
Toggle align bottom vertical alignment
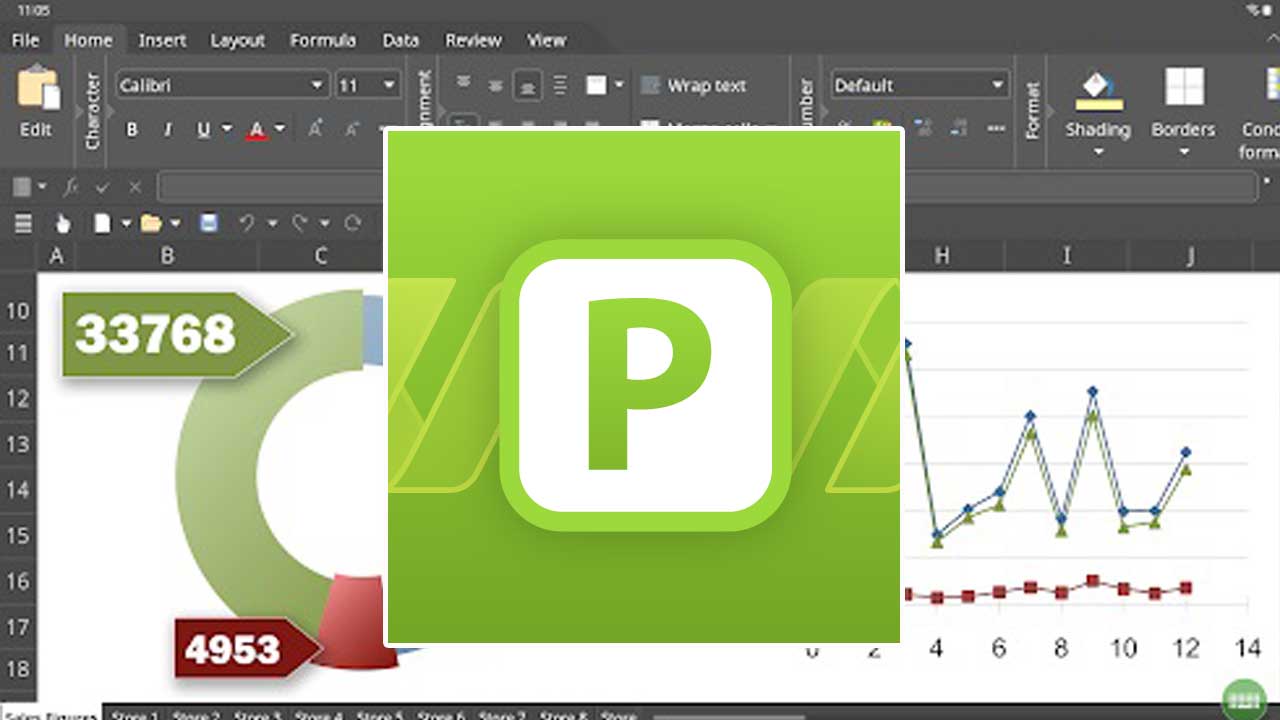[x=527, y=86]
